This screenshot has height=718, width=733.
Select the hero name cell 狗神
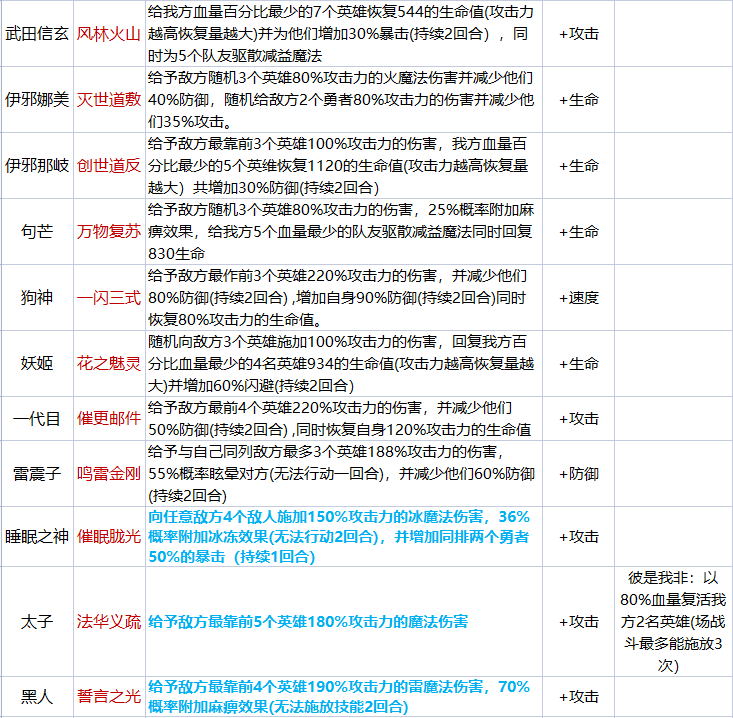pyautogui.click(x=37, y=297)
